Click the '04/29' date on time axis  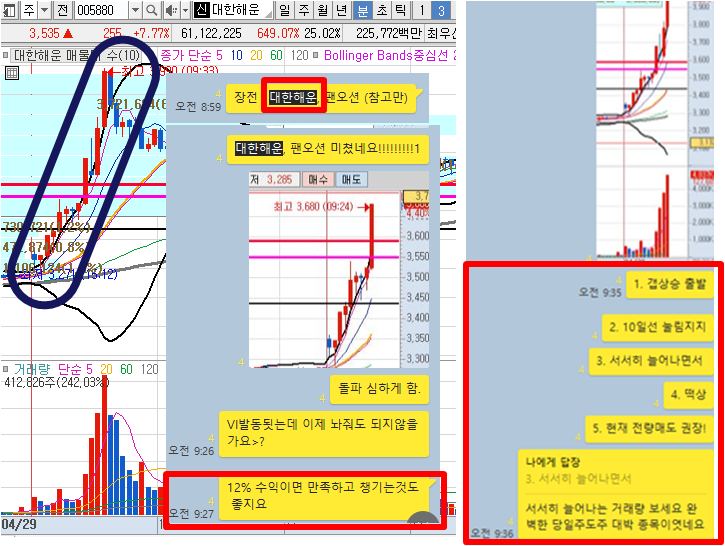tap(19, 525)
